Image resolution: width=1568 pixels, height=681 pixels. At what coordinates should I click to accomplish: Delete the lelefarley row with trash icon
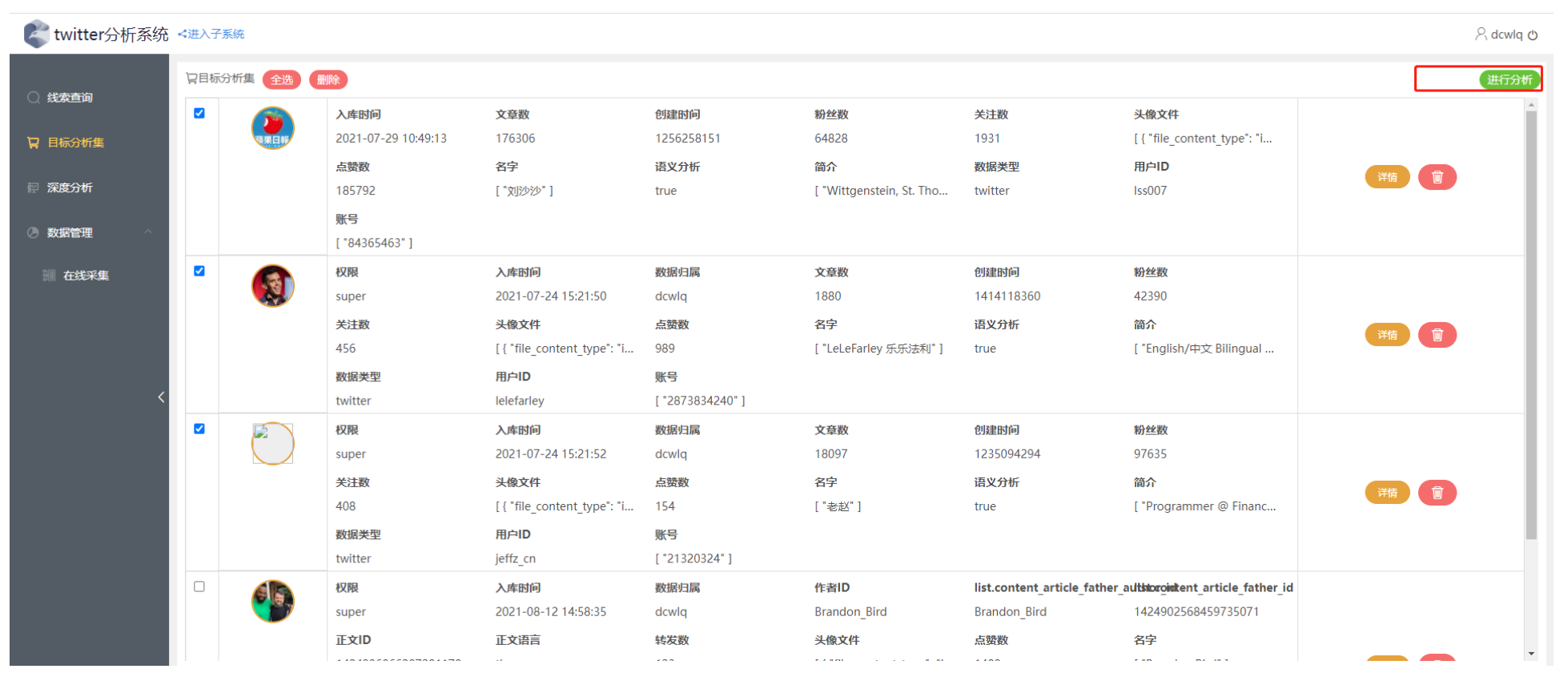1437,335
